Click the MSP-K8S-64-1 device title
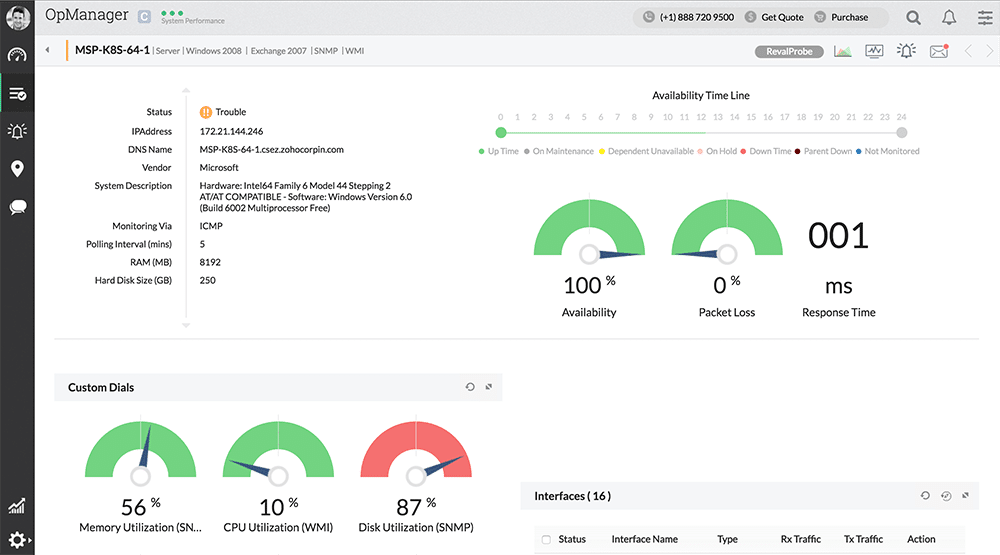 coord(112,50)
